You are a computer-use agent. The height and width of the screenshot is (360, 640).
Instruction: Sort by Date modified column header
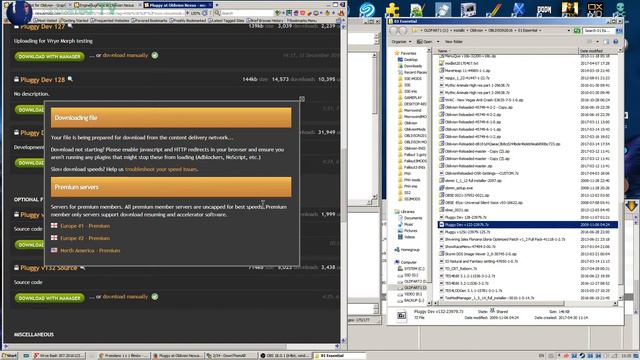coord(598,51)
